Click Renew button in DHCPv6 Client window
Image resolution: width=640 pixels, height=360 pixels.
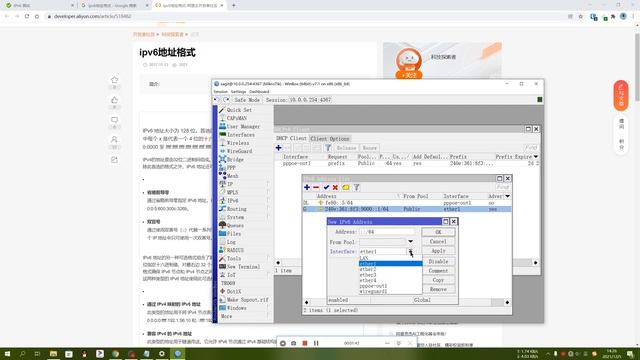369,148
